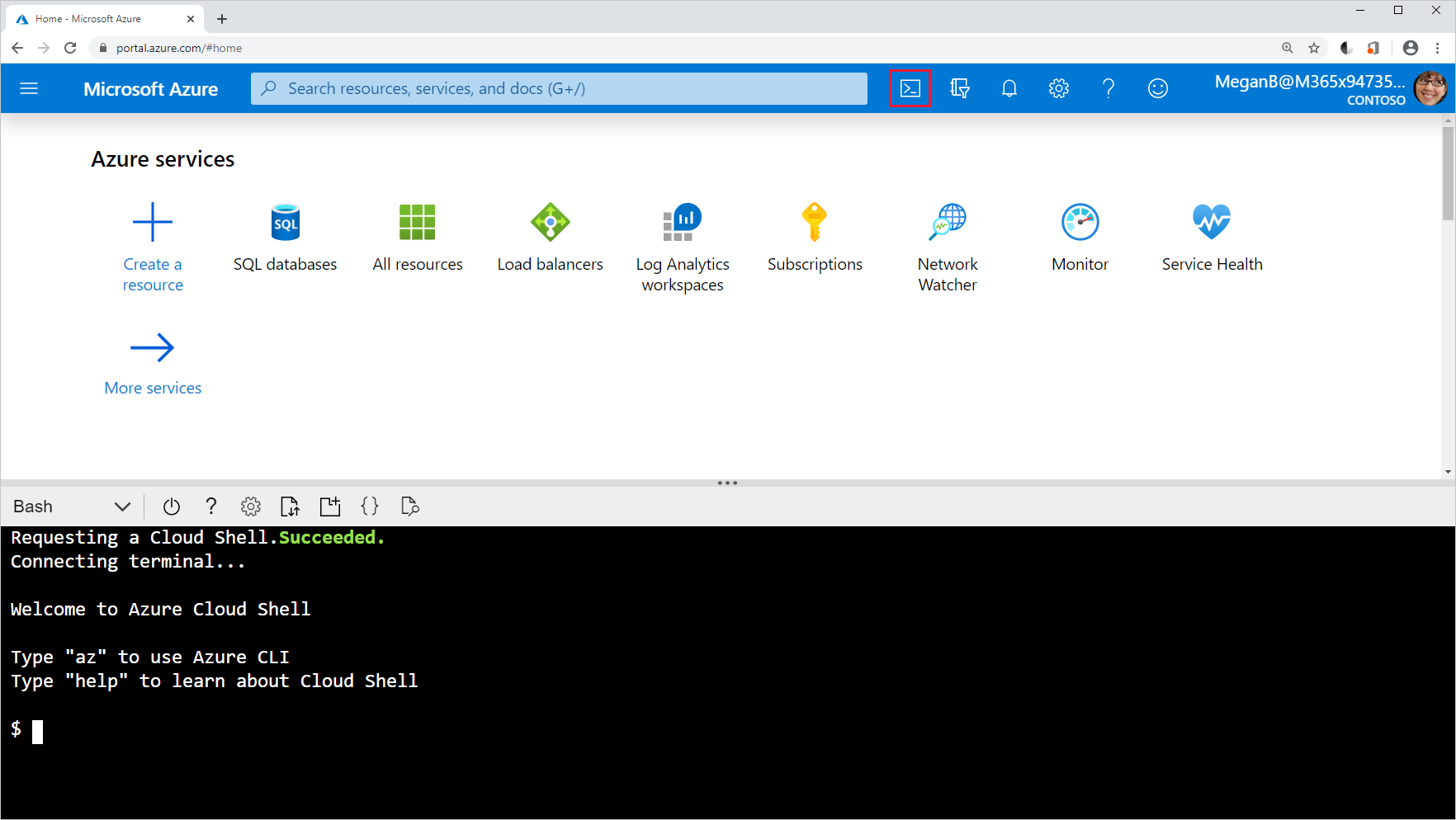The height and width of the screenshot is (820, 1456).
Task: Click the Microsoft Azure home title
Action: click(151, 89)
